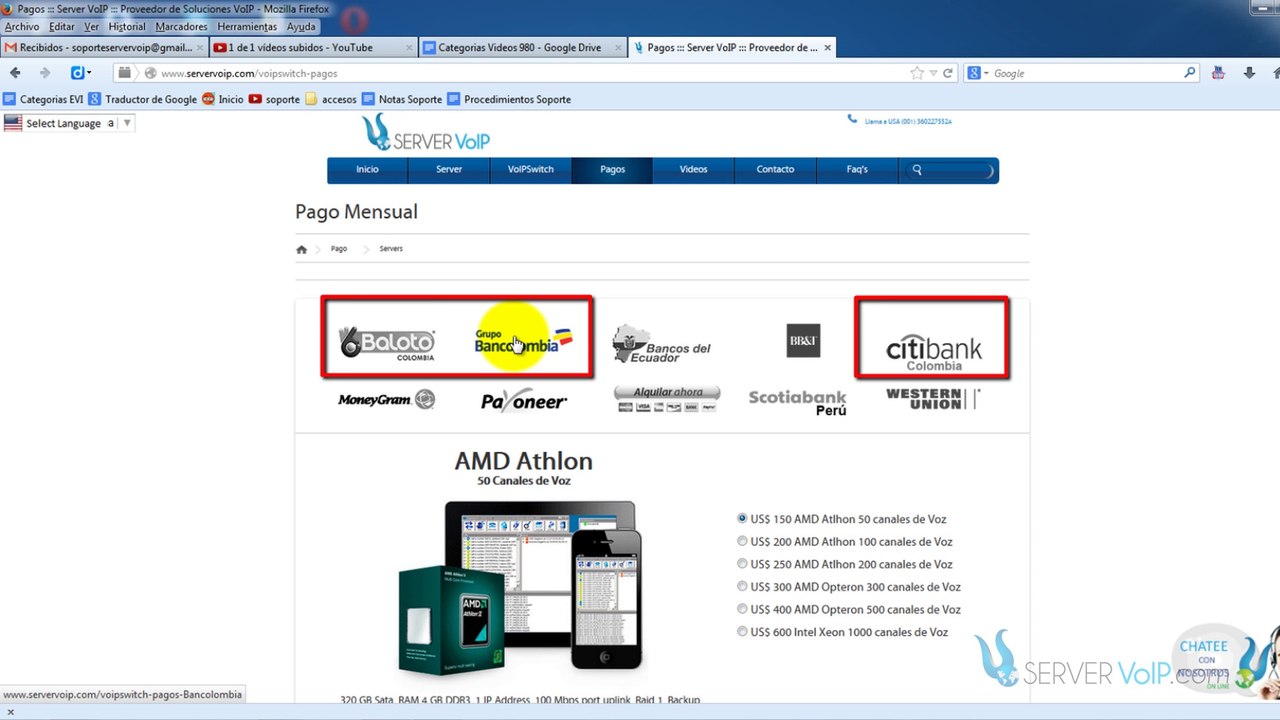
Task: Click the Server VoIP header logo
Action: pyautogui.click(x=426, y=133)
